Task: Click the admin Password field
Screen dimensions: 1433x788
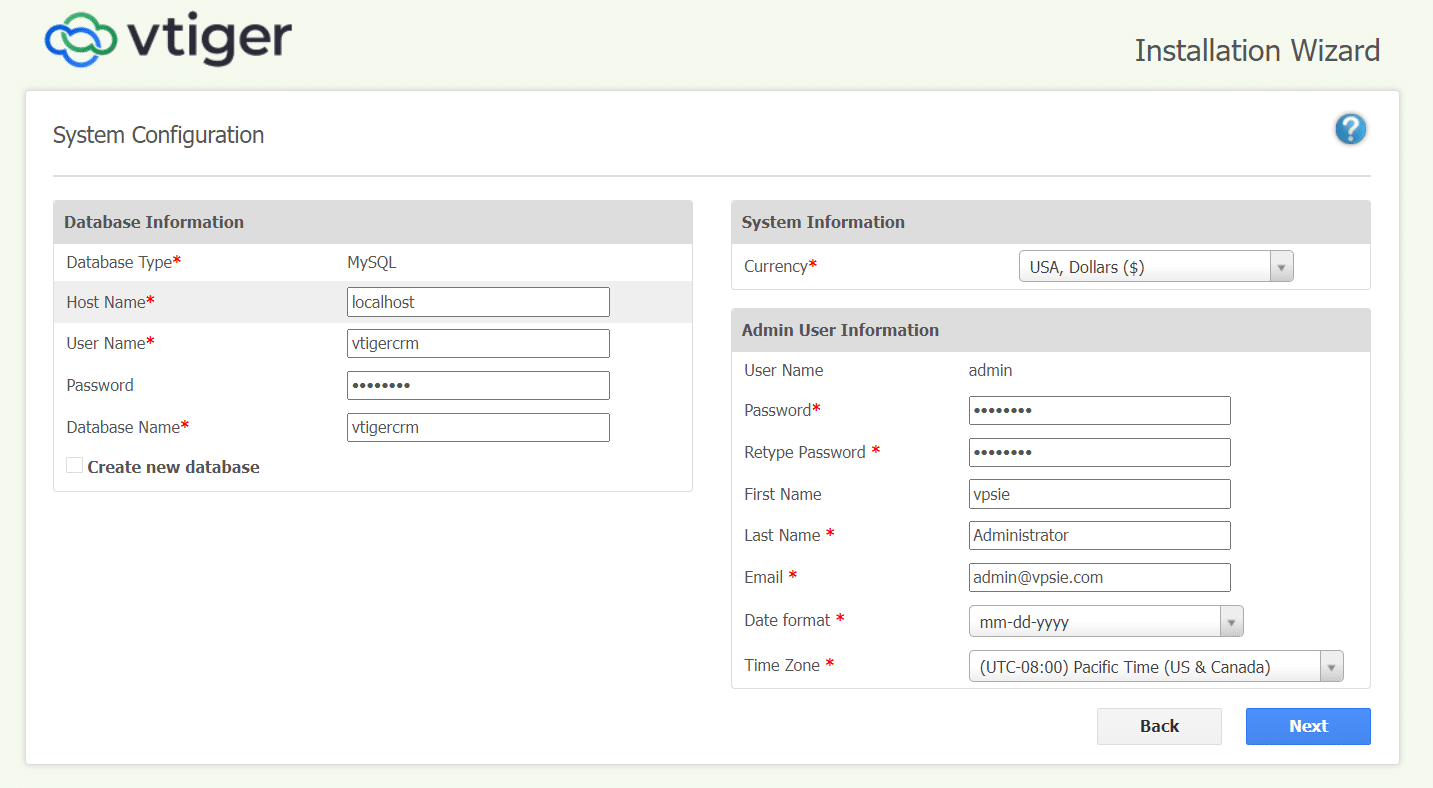Action: pyautogui.click(x=1100, y=411)
